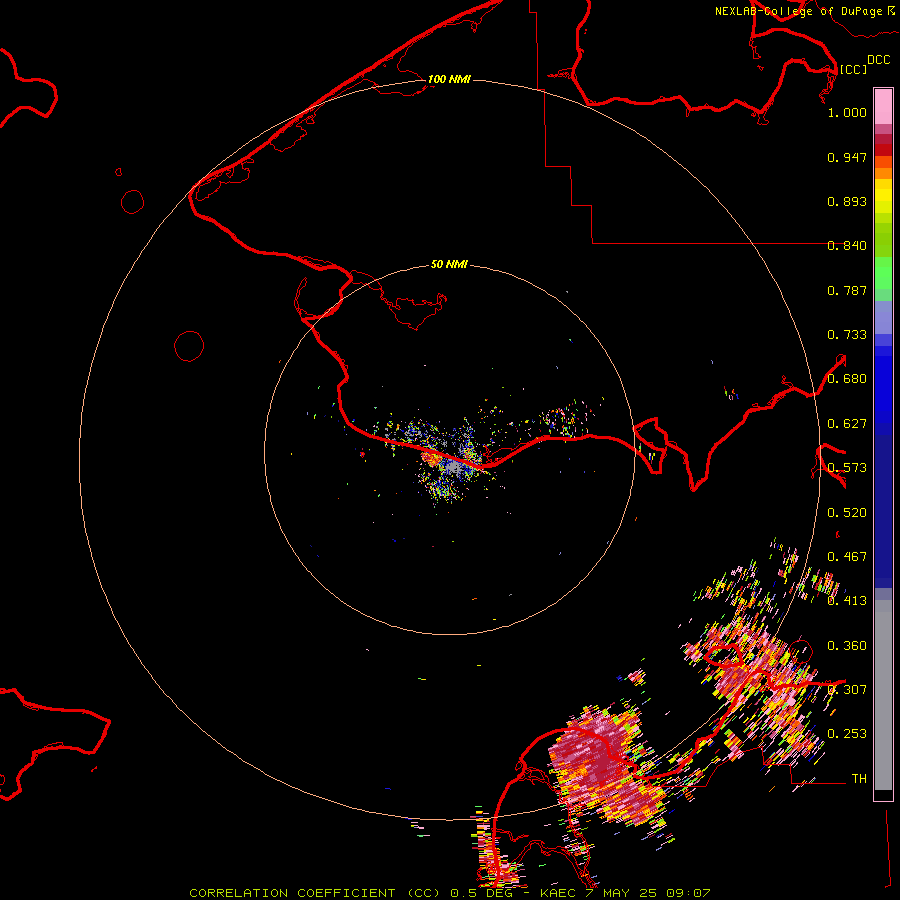Screen dimensions: 900x900
Task: Pick the bright green segment of the colorbar
Action: click(x=883, y=273)
